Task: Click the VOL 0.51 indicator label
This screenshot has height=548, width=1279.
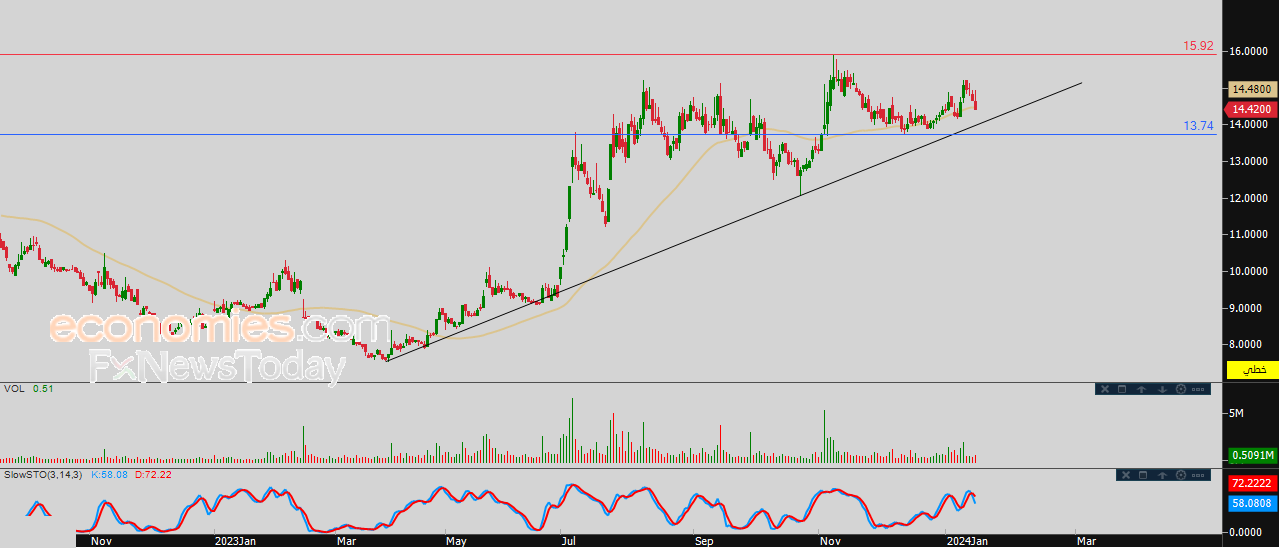Action: pyautogui.click(x=28, y=389)
